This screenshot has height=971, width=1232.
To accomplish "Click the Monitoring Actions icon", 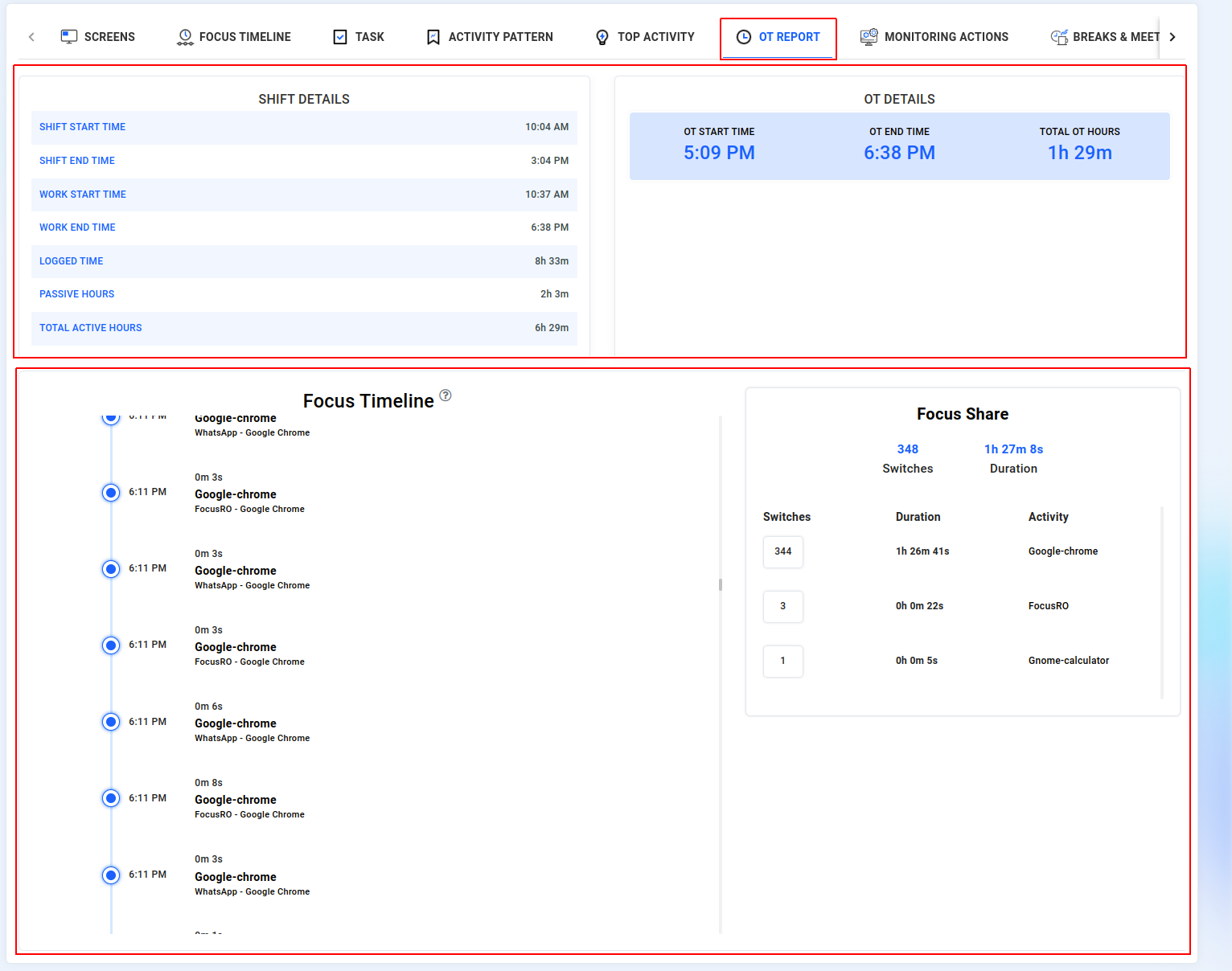I will pos(869,37).
